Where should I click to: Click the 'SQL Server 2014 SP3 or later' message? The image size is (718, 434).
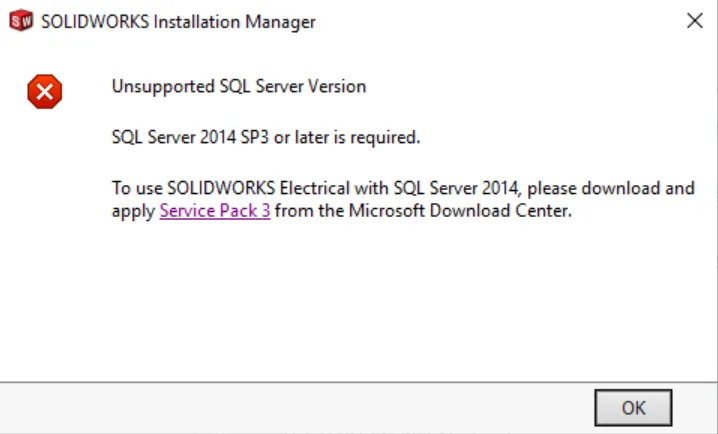266,137
